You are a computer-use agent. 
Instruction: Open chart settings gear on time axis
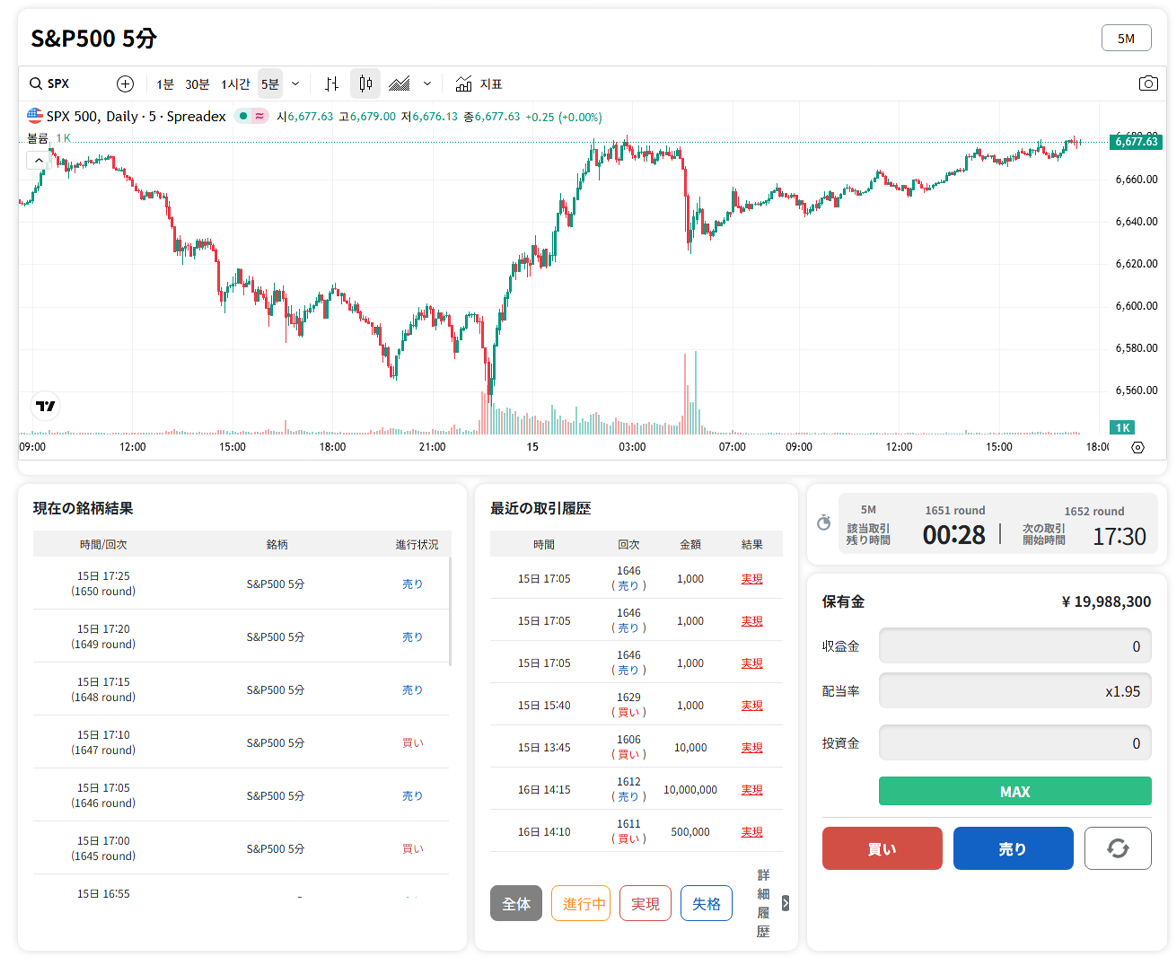1137,447
